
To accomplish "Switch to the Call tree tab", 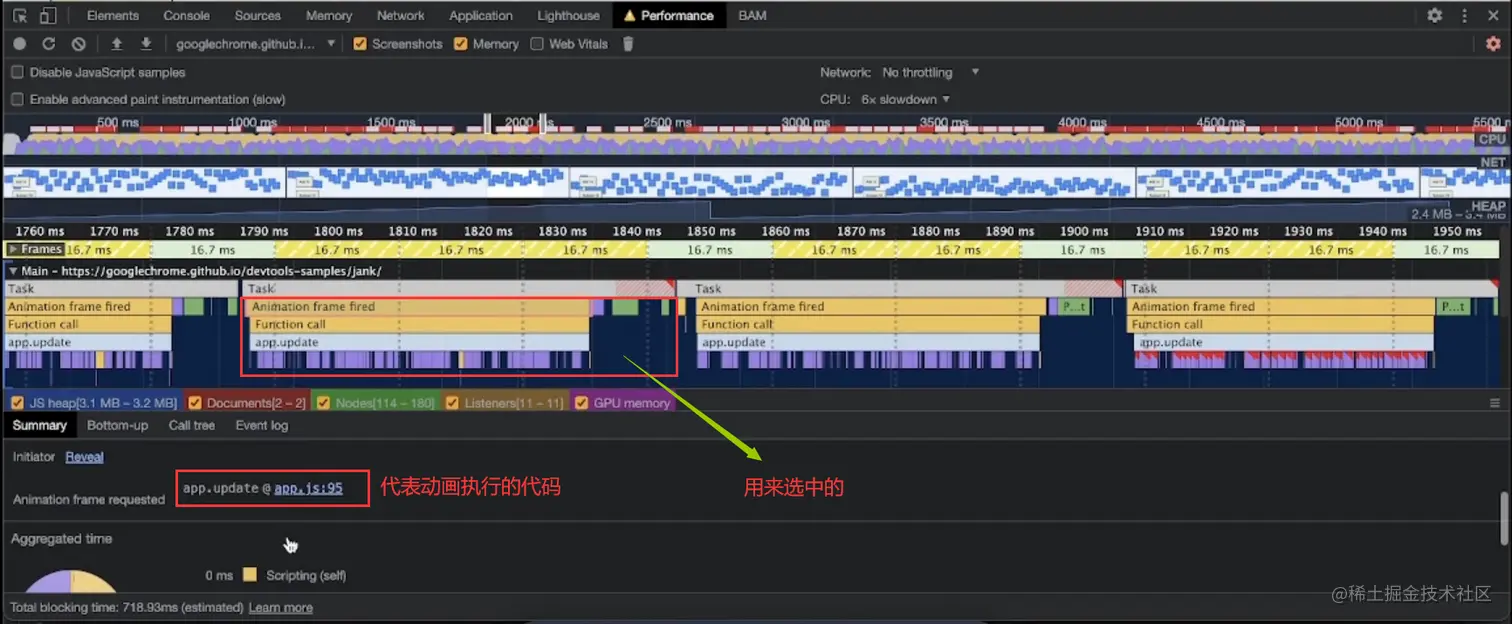I will (x=191, y=425).
